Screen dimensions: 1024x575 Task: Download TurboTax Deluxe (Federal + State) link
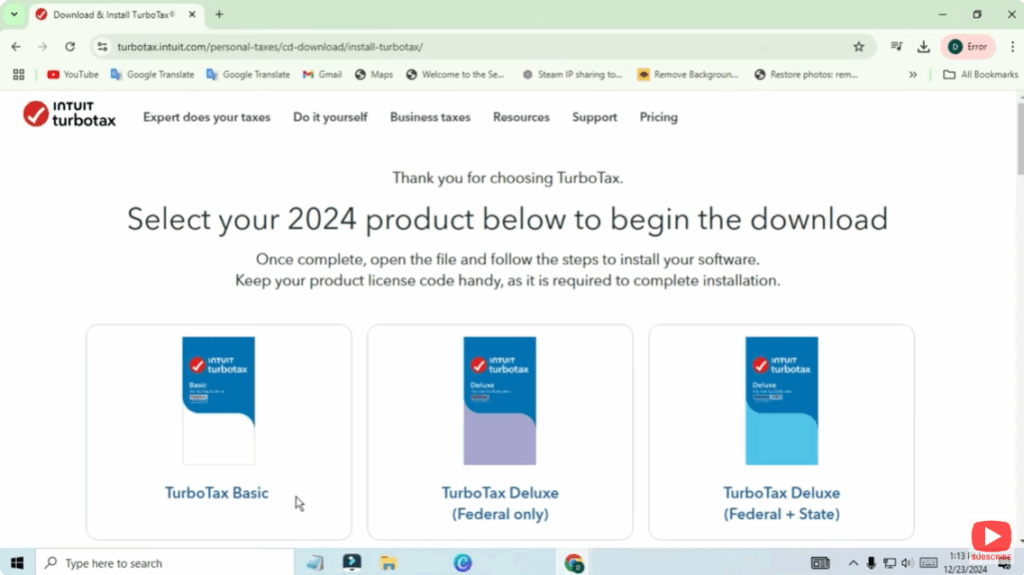[781, 503]
